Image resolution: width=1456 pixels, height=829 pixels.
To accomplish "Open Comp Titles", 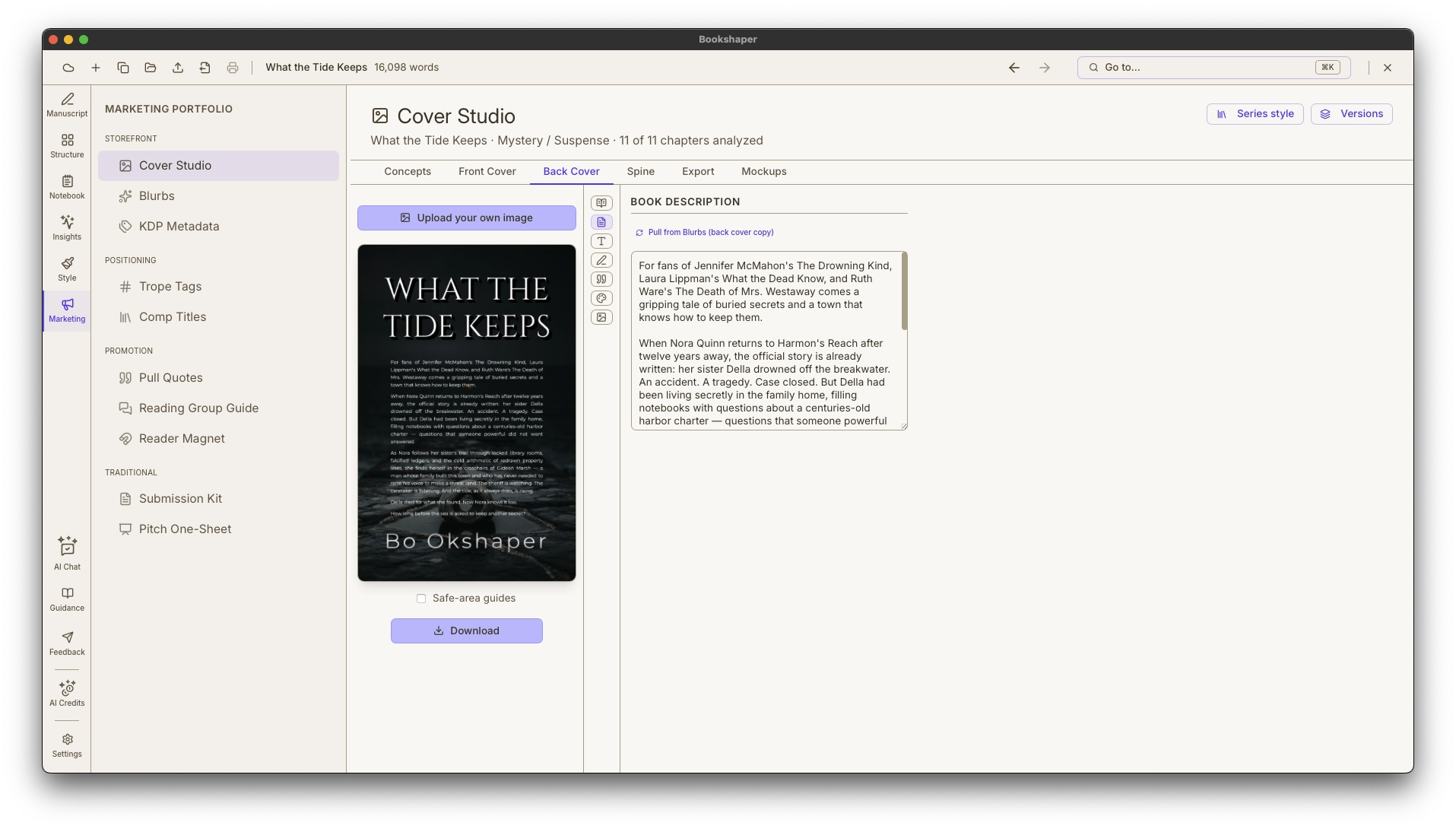I will [218, 317].
